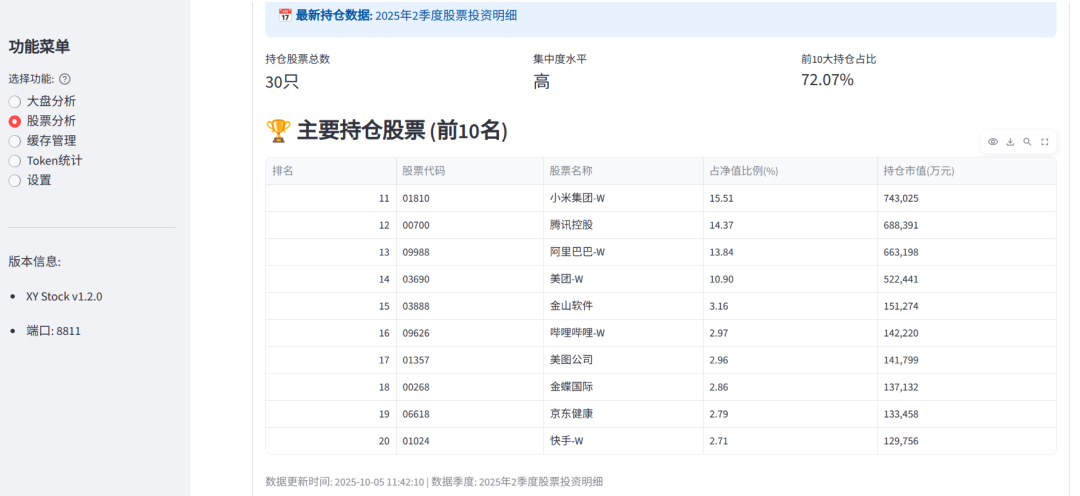Click the trophy icon in the heading

coord(278,131)
